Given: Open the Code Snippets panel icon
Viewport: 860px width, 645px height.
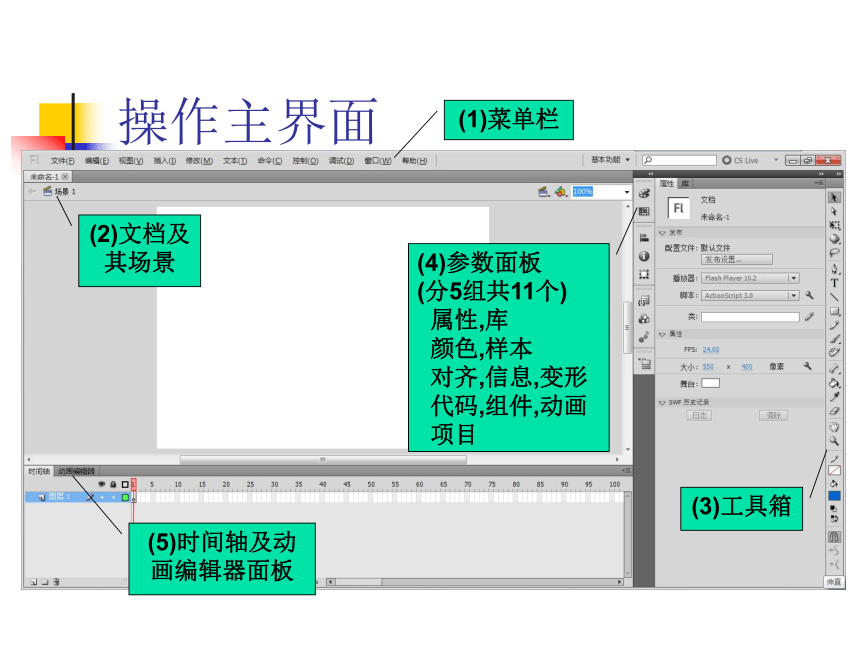Looking at the screenshot, I should point(644,301).
